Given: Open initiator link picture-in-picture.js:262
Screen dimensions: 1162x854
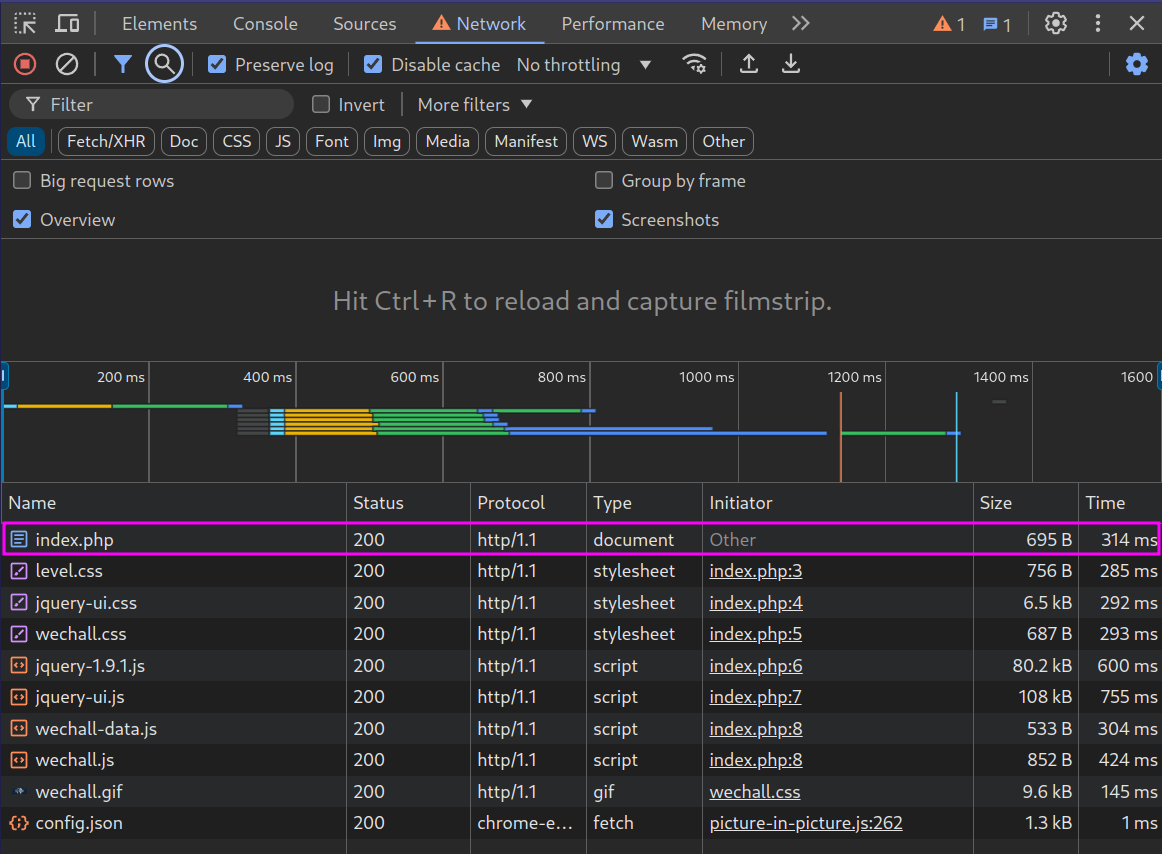Looking at the screenshot, I should tap(806, 823).
